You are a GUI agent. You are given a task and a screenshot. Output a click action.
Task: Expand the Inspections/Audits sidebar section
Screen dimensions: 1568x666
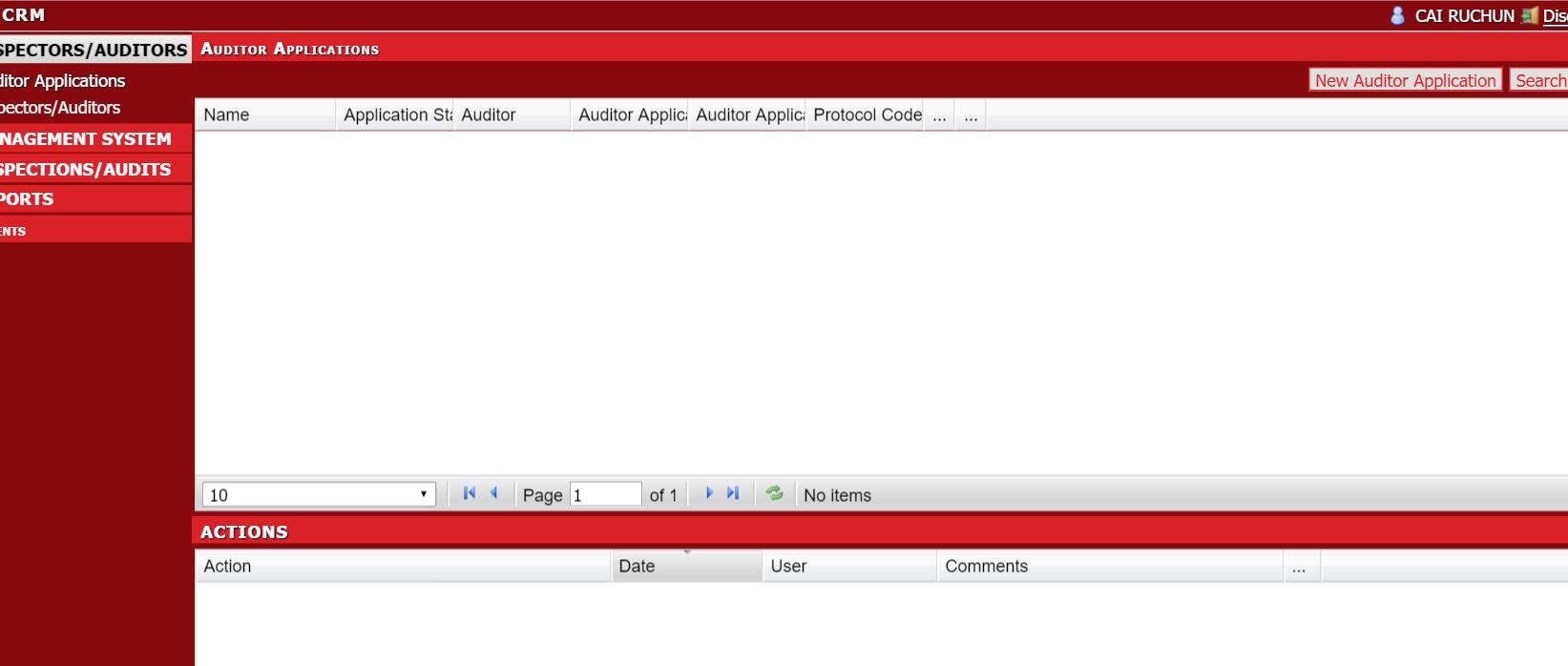(x=95, y=169)
